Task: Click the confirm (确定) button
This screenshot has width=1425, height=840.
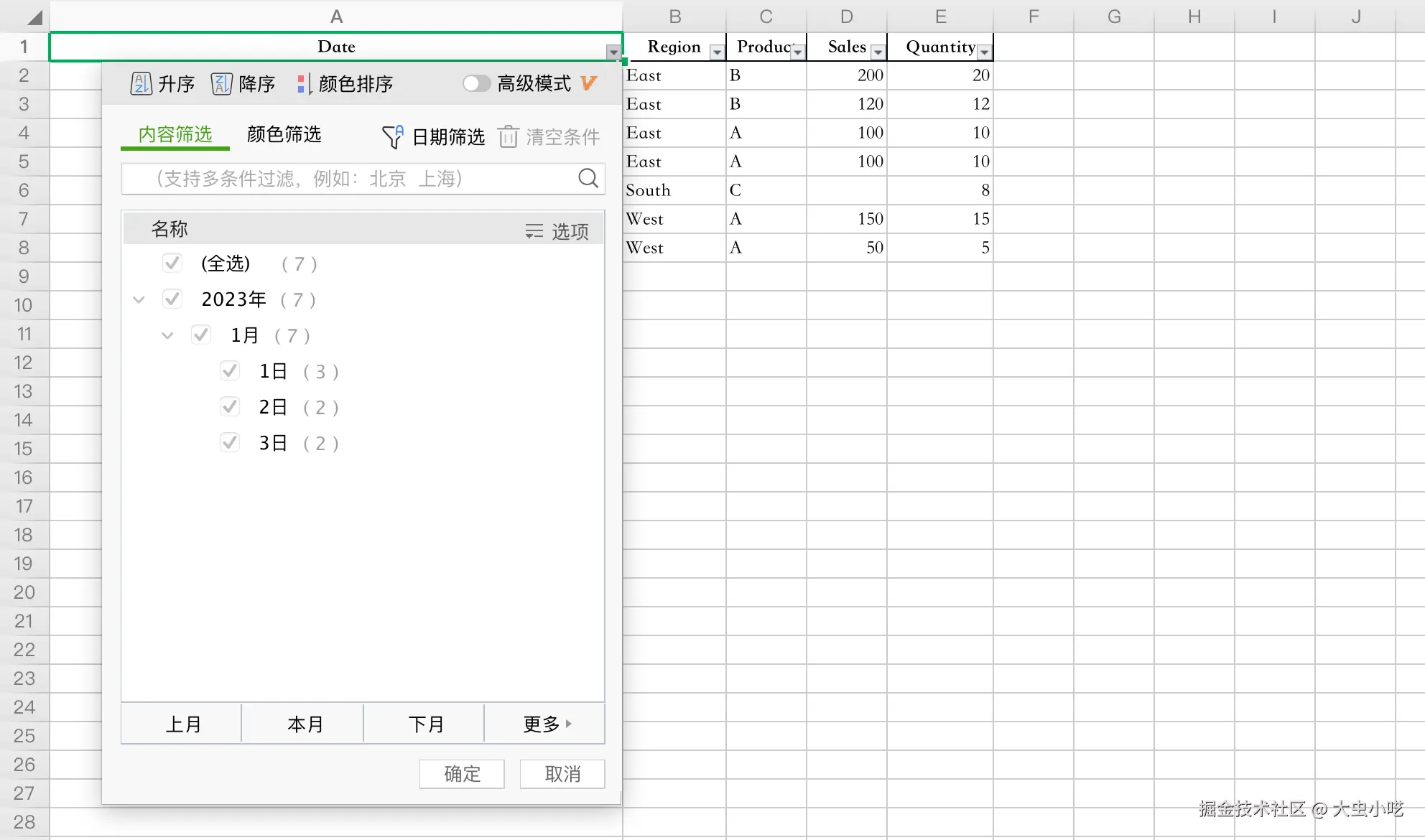Action: [462, 774]
